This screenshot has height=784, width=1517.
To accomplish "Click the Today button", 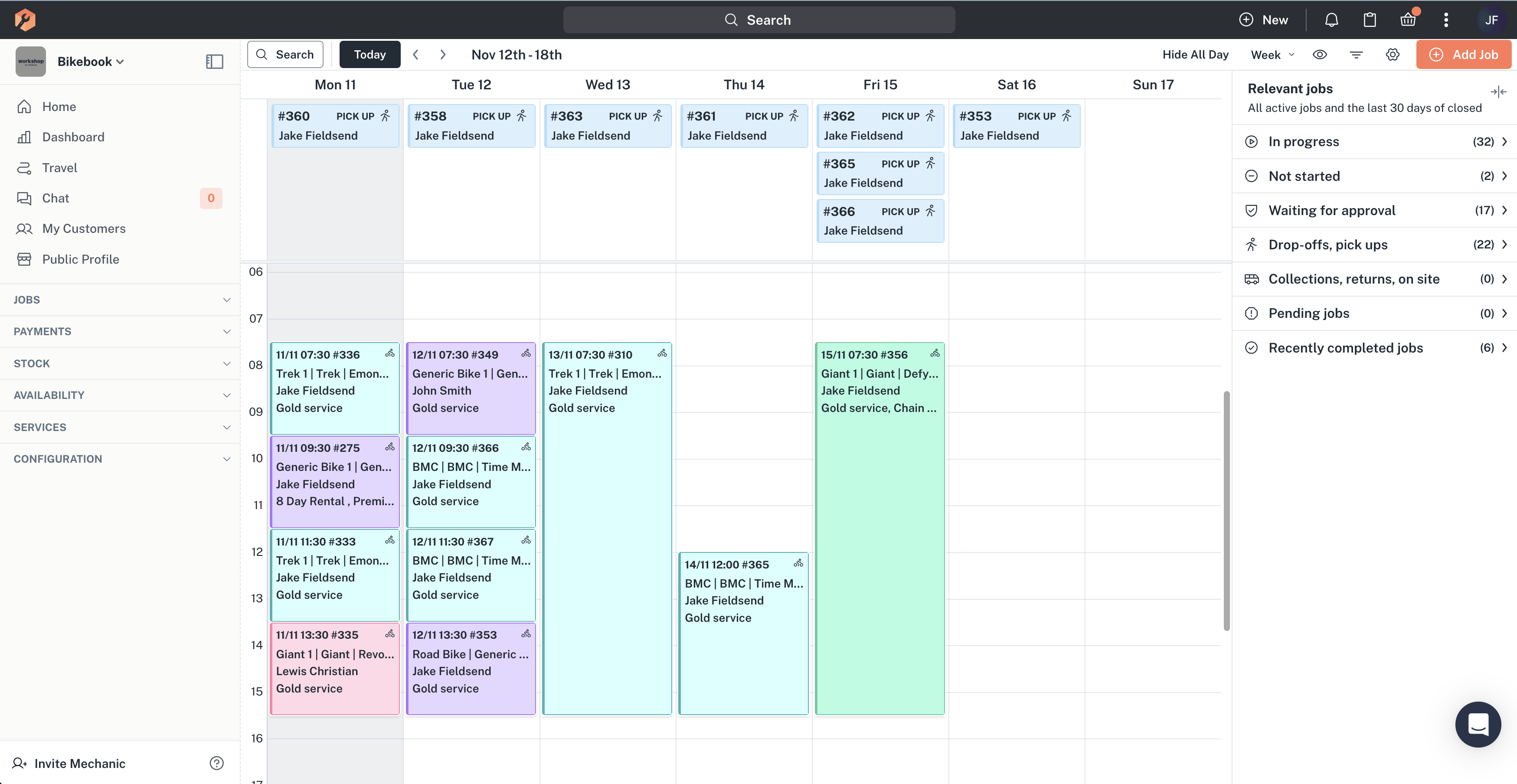I will pos(370,54).
